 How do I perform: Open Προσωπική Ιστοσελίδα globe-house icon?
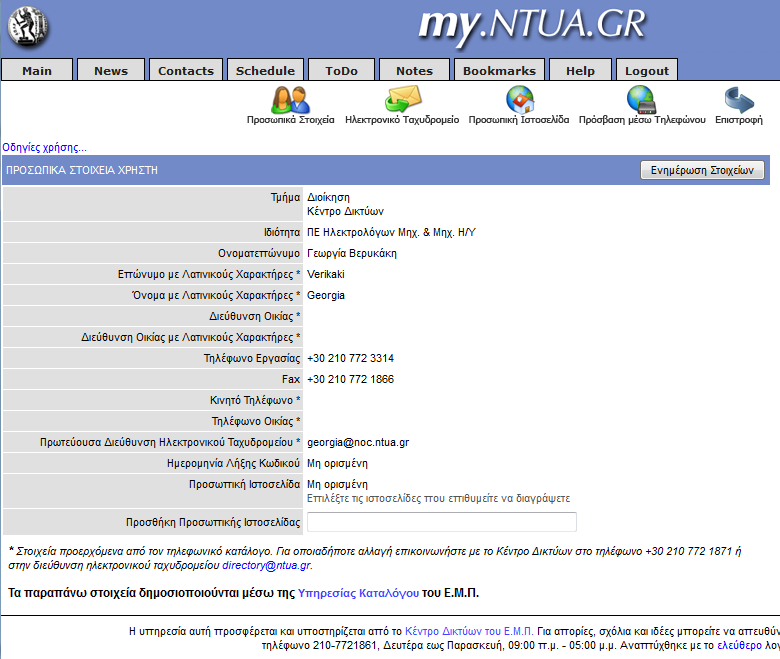(x=520, y=99)
